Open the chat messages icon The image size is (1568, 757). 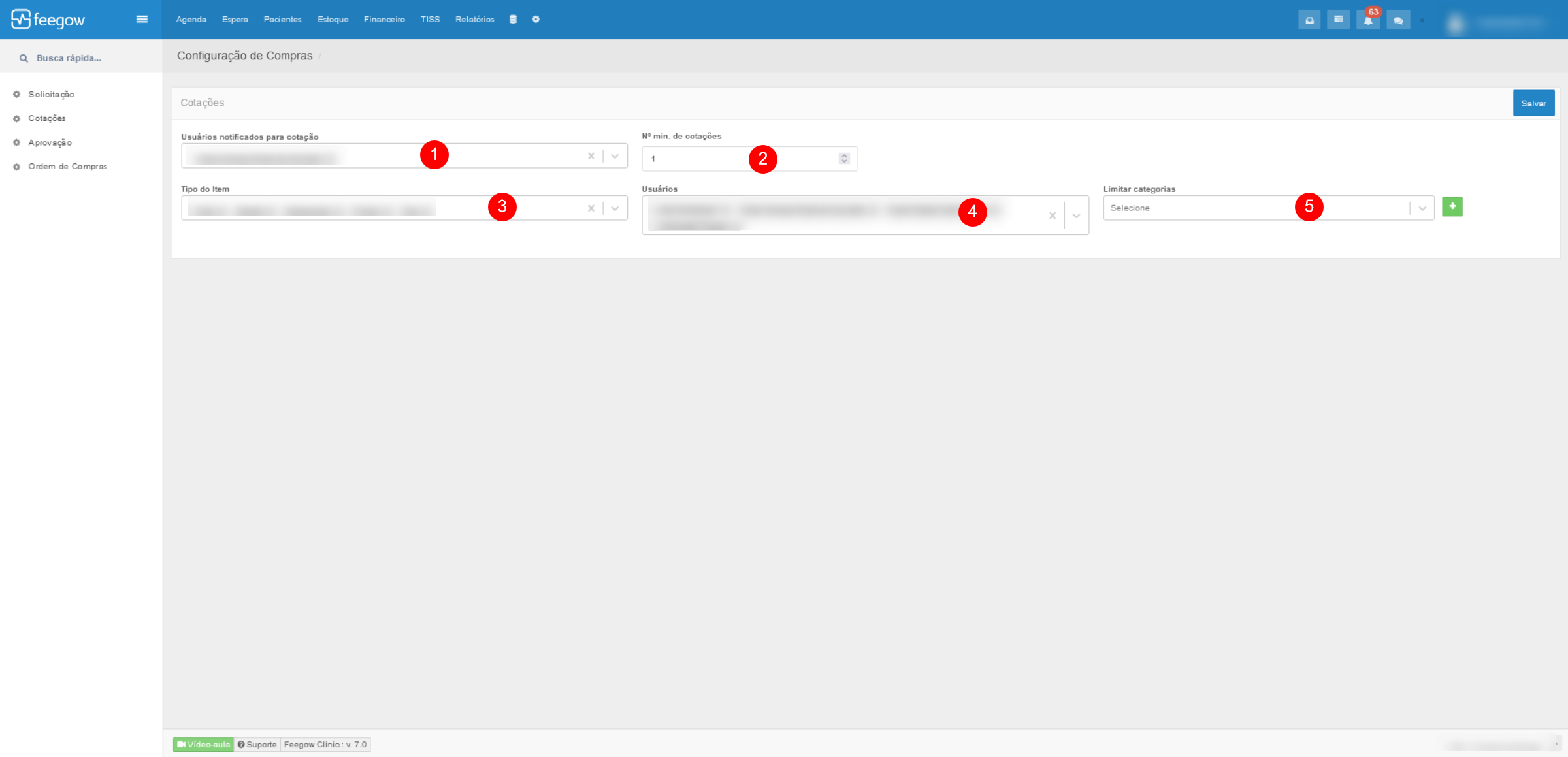click(1397, 20)
